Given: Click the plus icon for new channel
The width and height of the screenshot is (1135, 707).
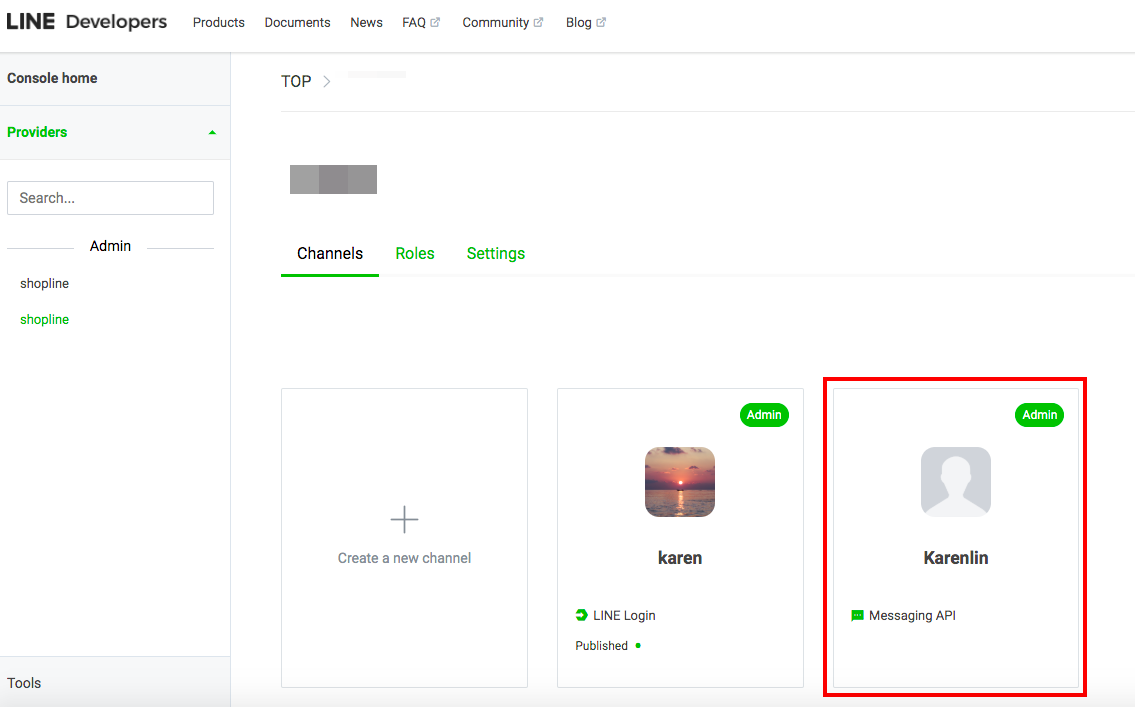Looking at the screenshot, I should (404, 520).
